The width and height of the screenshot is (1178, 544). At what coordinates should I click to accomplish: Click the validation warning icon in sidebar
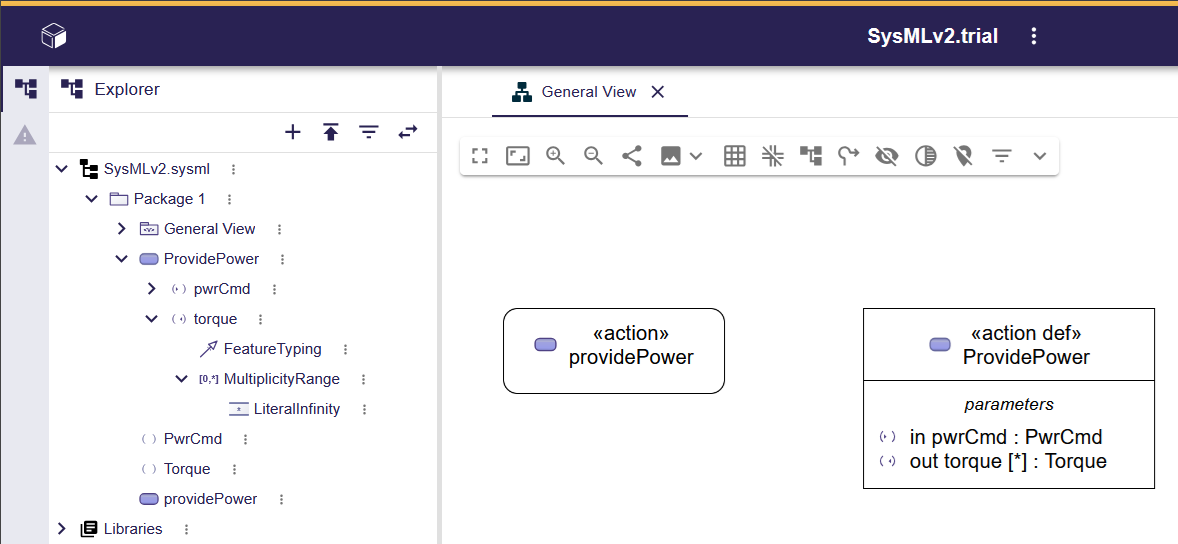25,135
